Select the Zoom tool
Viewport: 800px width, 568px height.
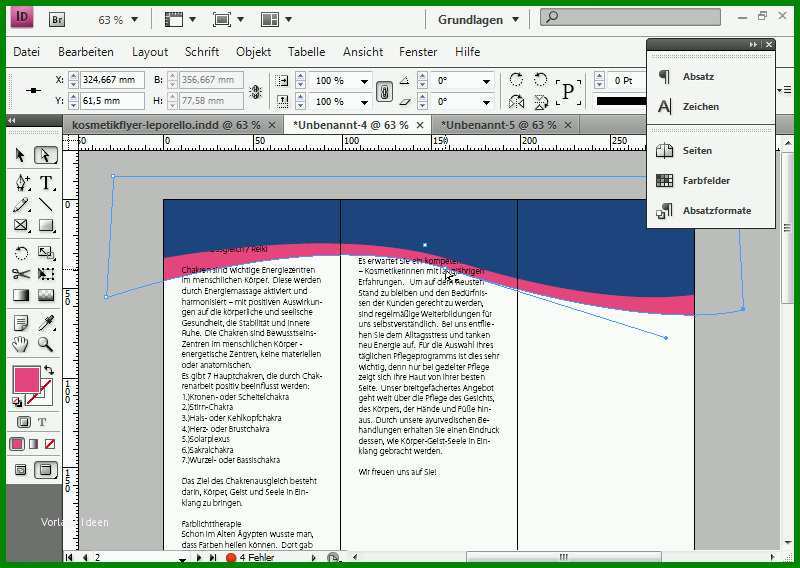tap(46, 344)
